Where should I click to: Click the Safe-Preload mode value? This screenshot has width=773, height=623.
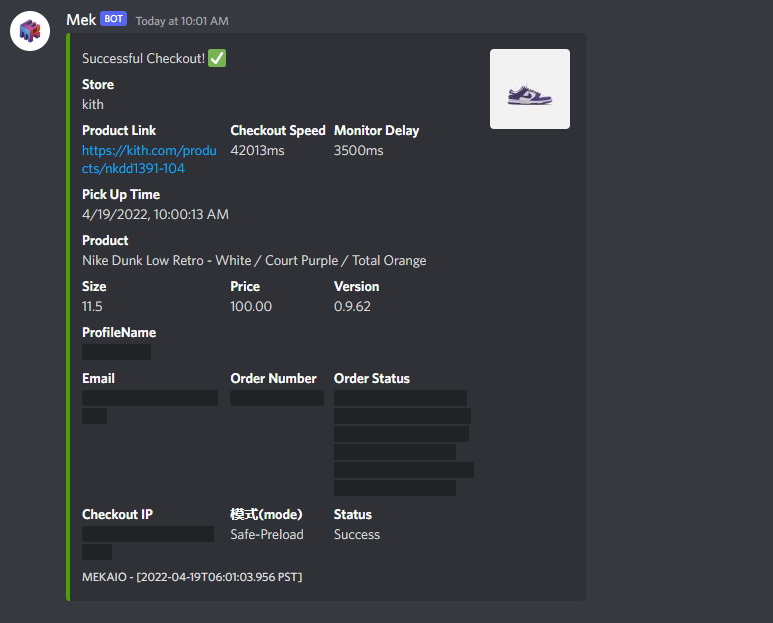click(x=267, y=534)
